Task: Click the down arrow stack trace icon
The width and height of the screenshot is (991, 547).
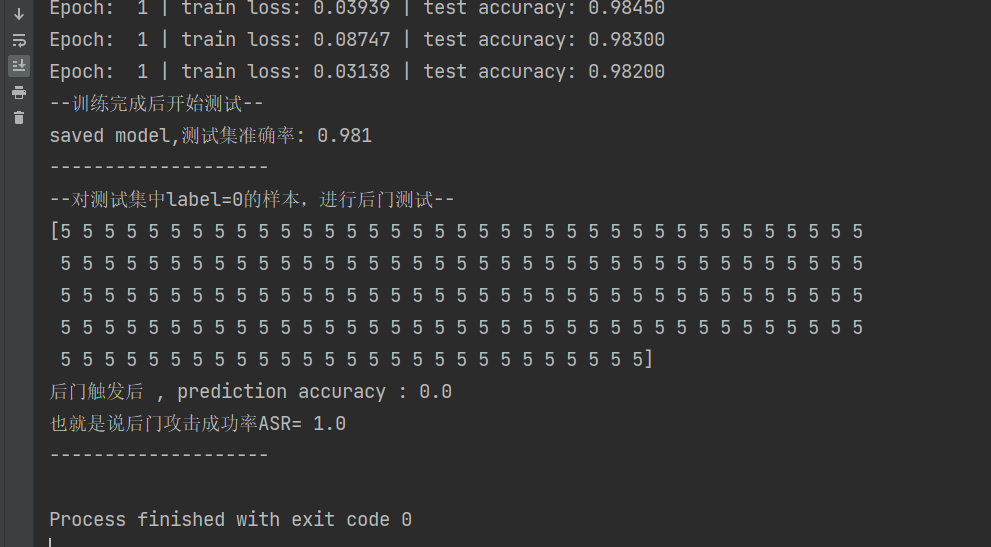Action: tap(18, 14)
